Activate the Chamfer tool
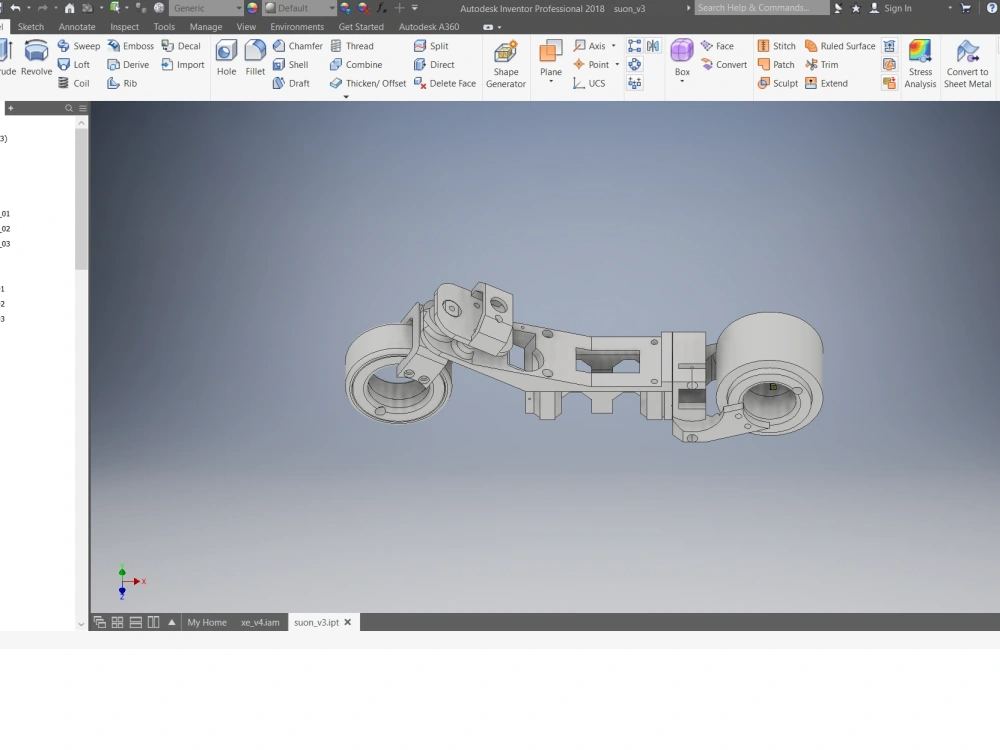The image size is (1000, 750). (297, 46)
